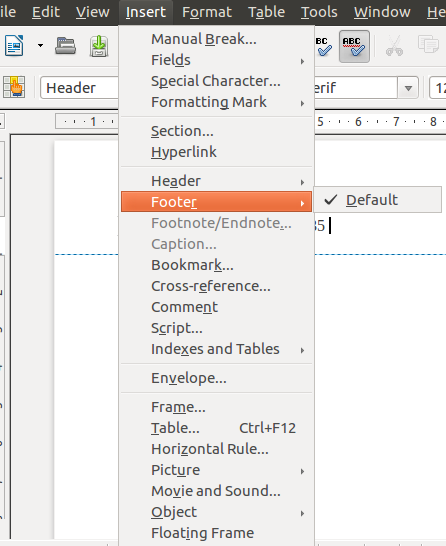Choose Manual Break from Insert menu

pos(216,39)
